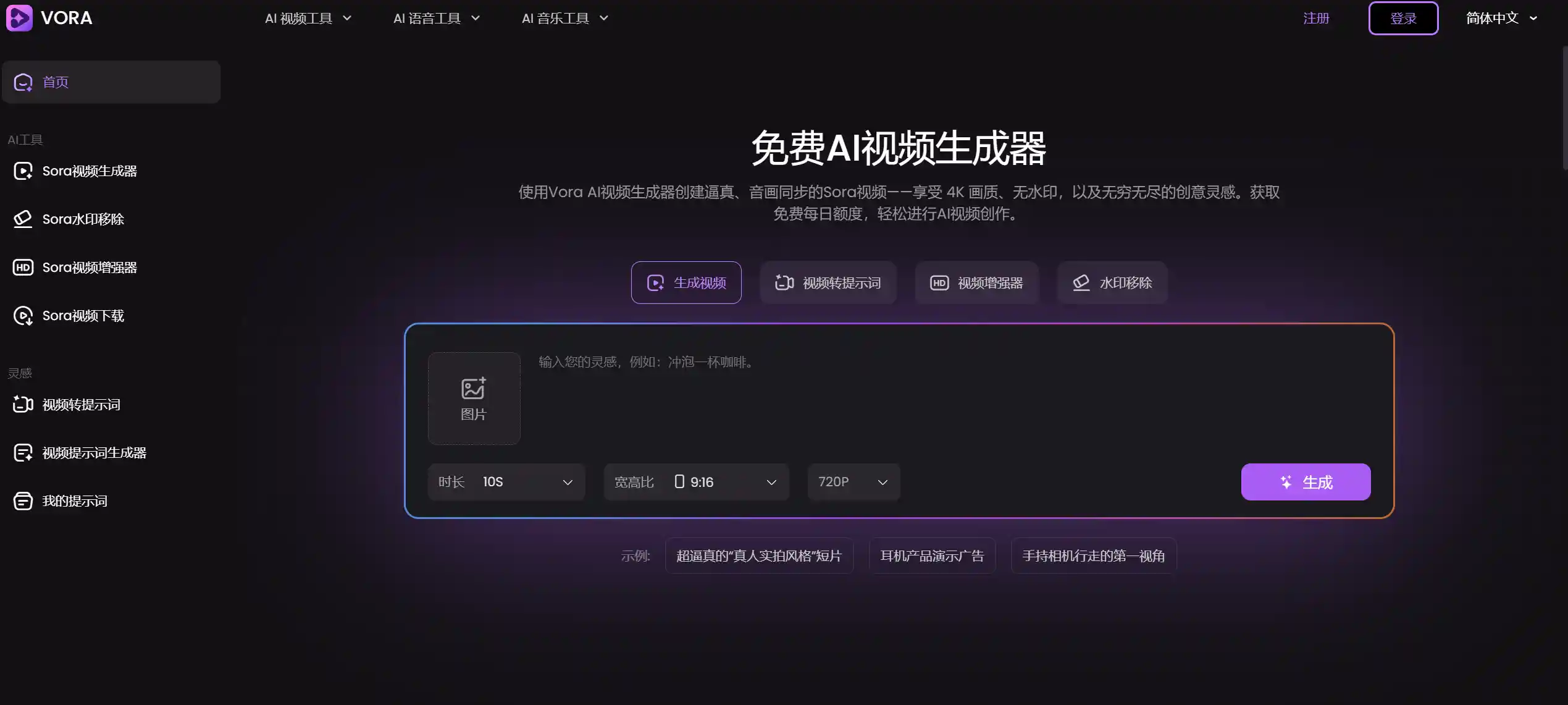Click Sora视频下载 download icon
The width and height of the screenshot is (1568, 705).
click(23, 316)
